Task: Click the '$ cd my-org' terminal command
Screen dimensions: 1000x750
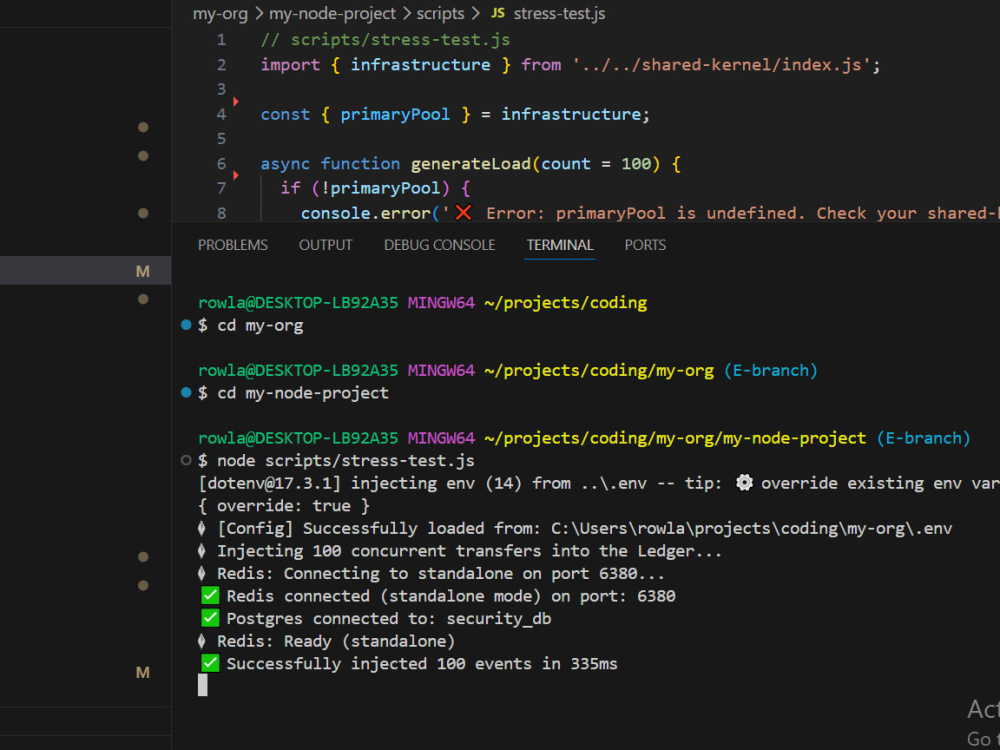Action: click(251, 325)
